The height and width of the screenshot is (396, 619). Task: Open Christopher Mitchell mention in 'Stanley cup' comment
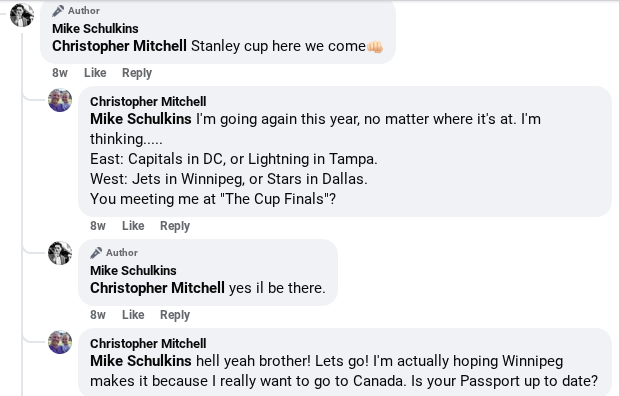point(119,46)
